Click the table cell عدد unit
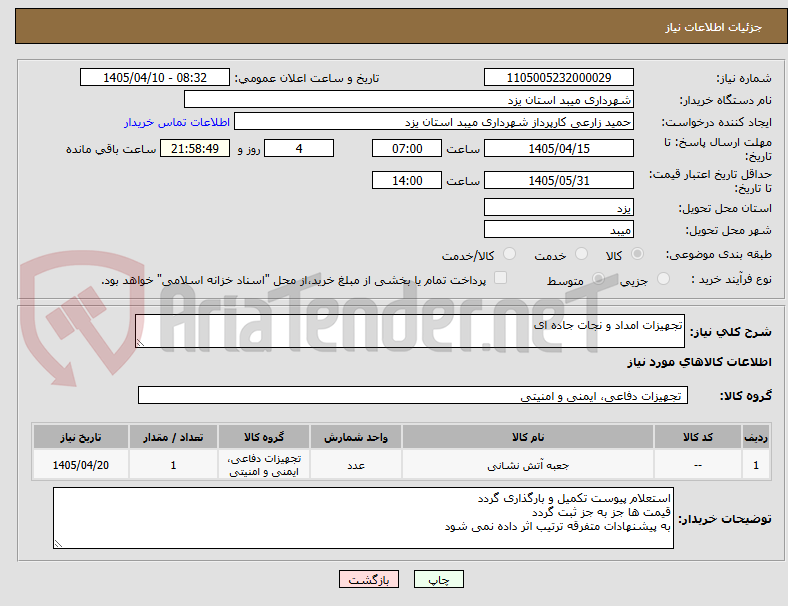The image size is (788, 606). (356, 465)
